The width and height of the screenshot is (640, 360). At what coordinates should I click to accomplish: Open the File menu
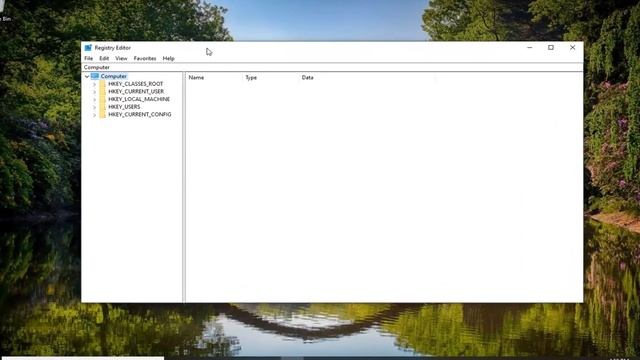click(89, 58)
